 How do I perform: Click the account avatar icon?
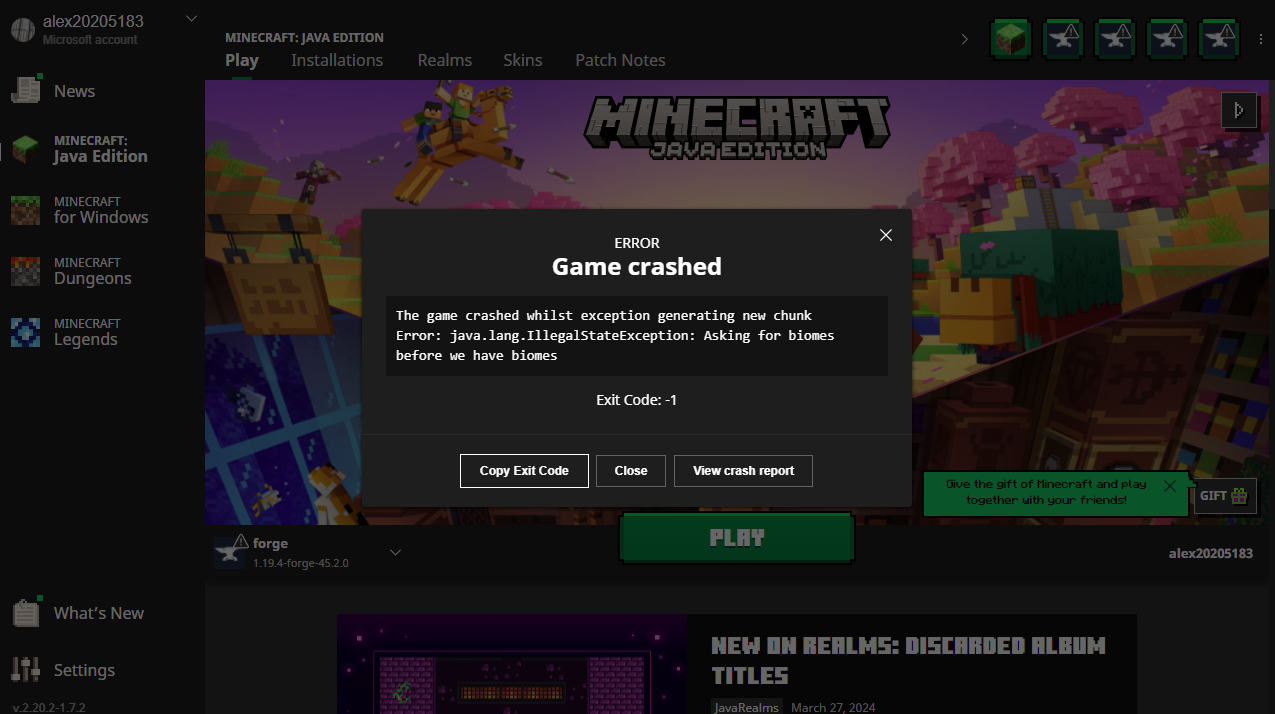tap(22, 30)
